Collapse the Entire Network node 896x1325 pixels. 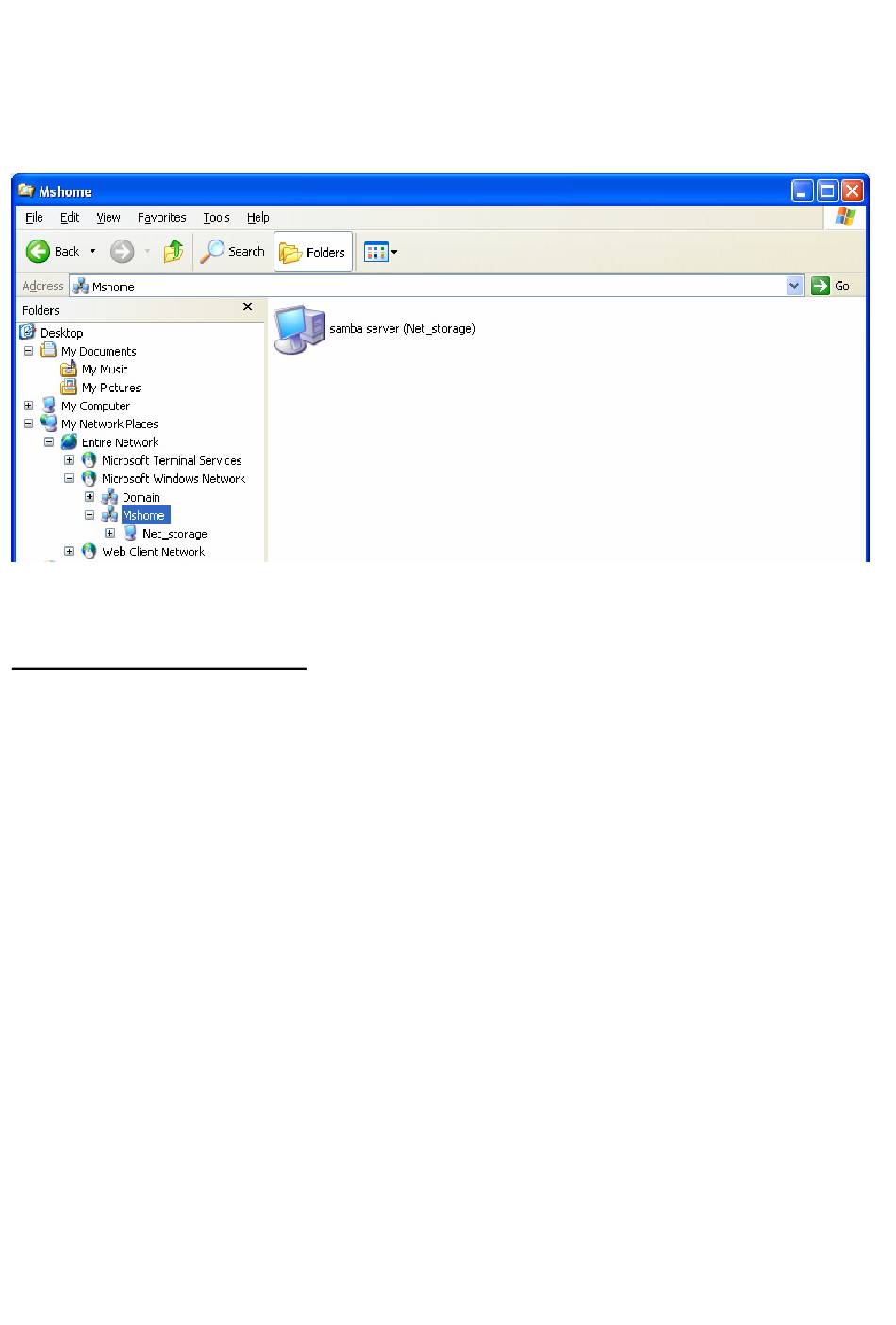[x=49, y=442]
